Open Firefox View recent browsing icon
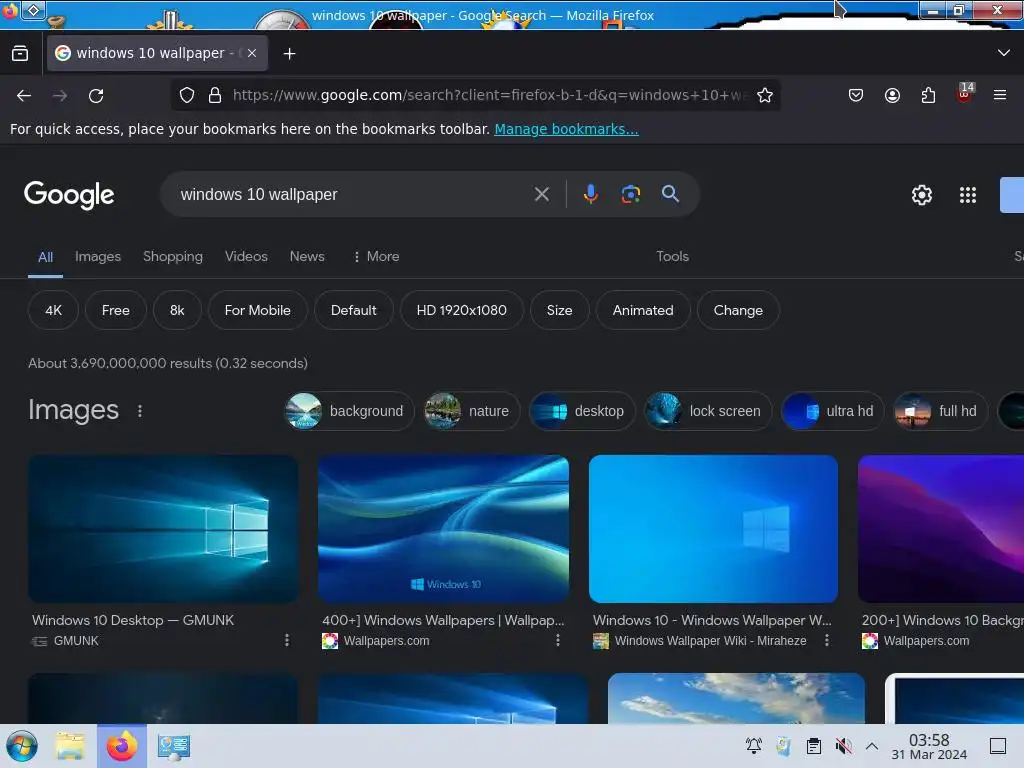The width and height of the screenshot is (1024, 768). [x=20, y=54]
